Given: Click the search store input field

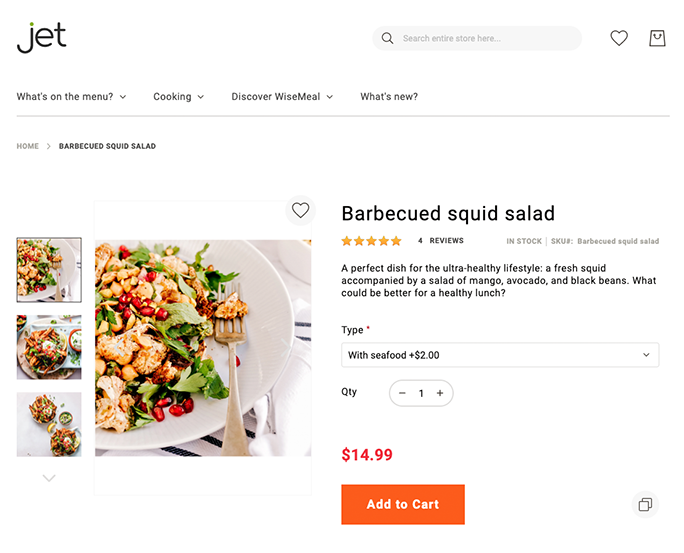Looking at the screenshot, I should coord(485,39).
